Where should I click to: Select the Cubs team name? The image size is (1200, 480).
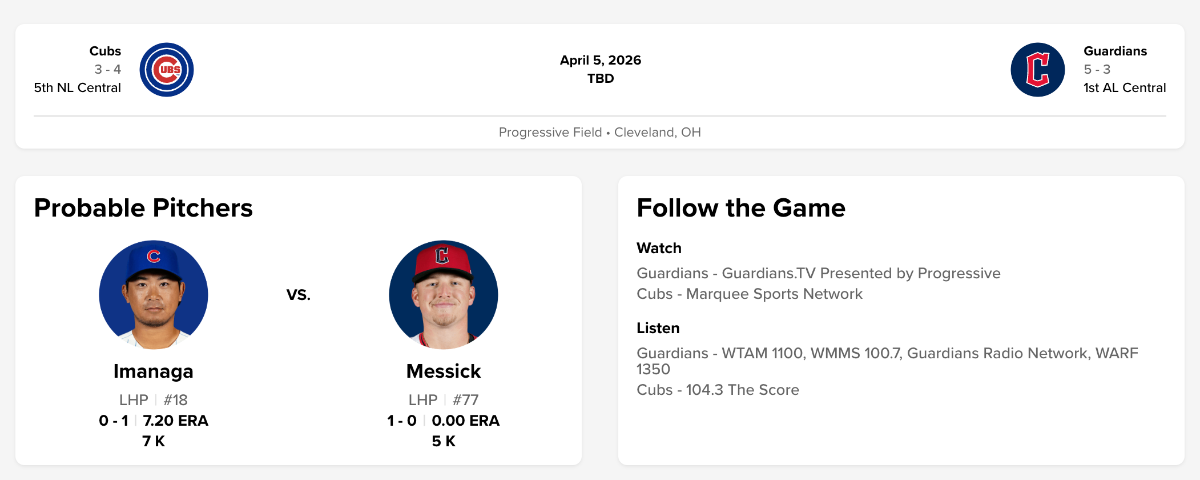click(x=105, y=51)
